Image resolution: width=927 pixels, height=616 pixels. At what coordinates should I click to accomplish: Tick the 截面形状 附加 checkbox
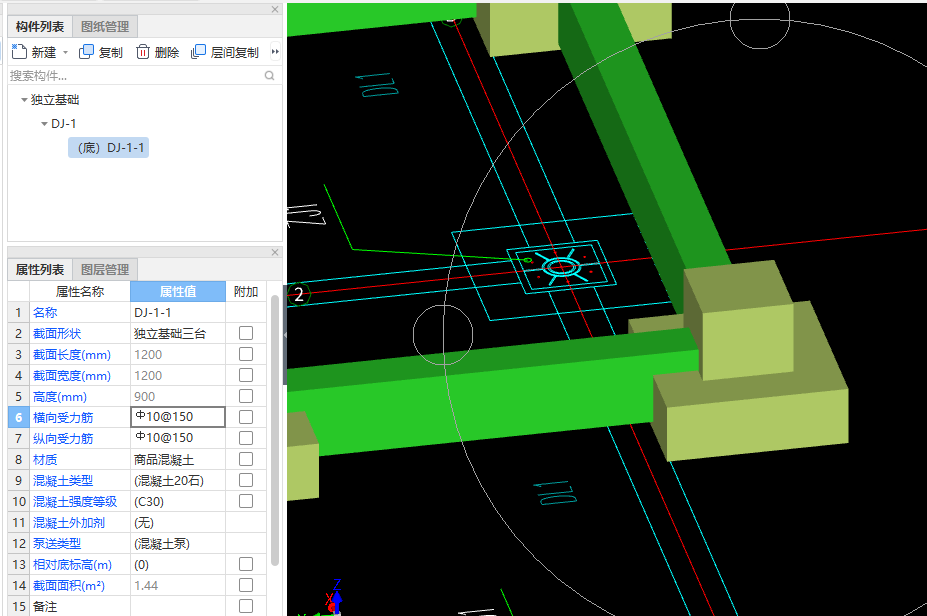tap(246, 333)
